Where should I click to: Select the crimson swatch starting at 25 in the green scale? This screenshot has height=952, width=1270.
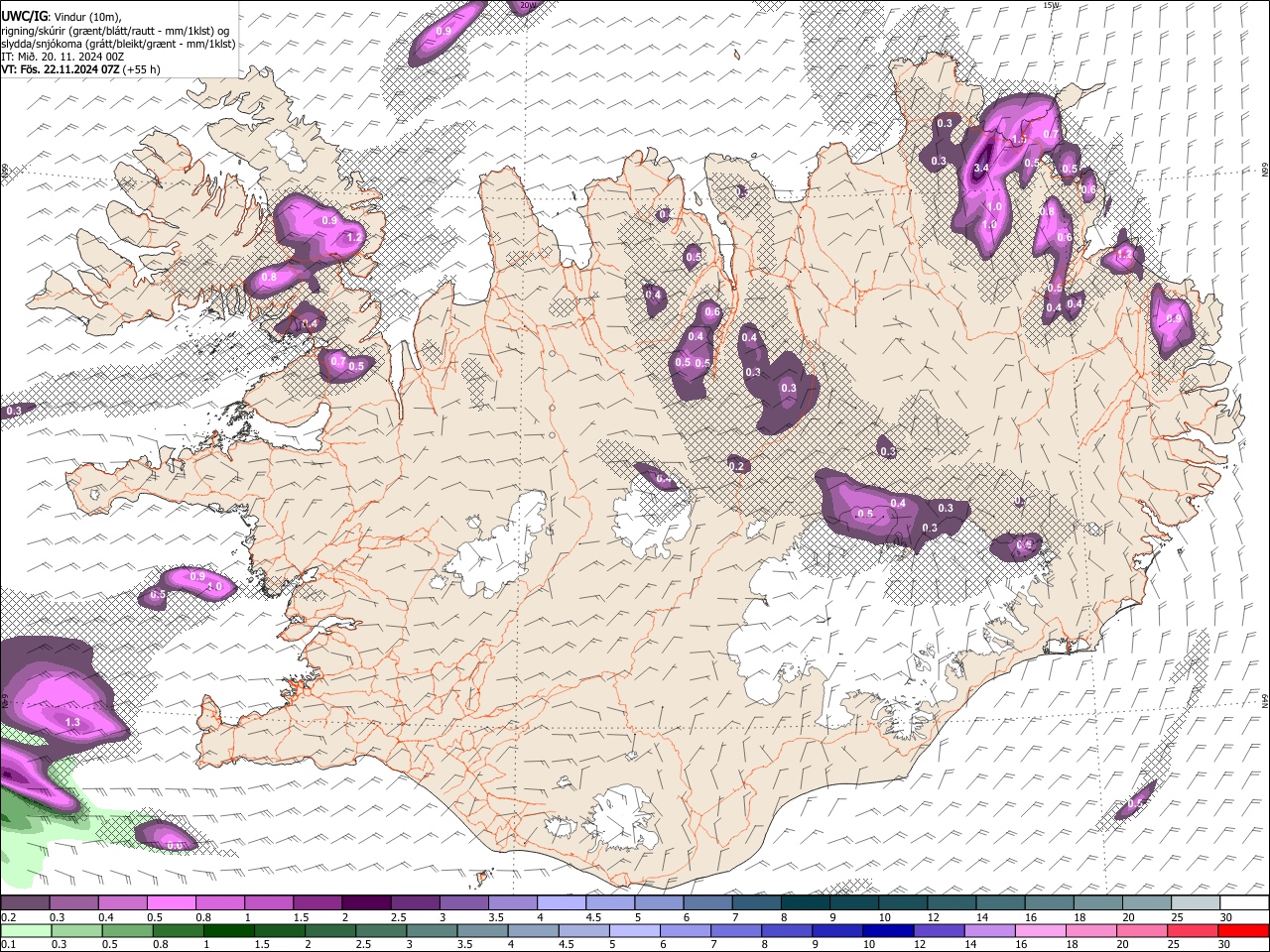1192,930
